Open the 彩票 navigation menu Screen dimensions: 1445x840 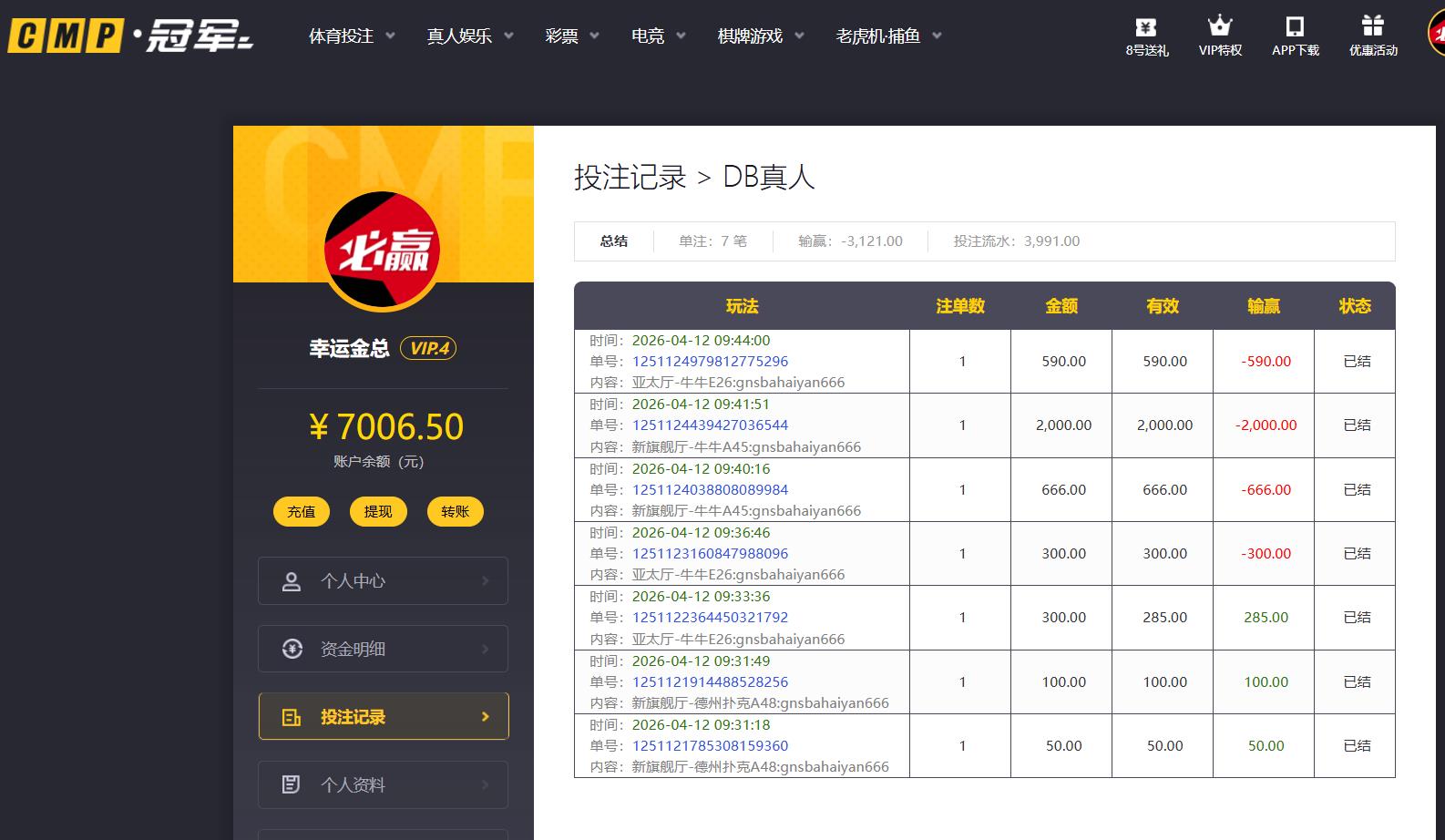[572, 36]
